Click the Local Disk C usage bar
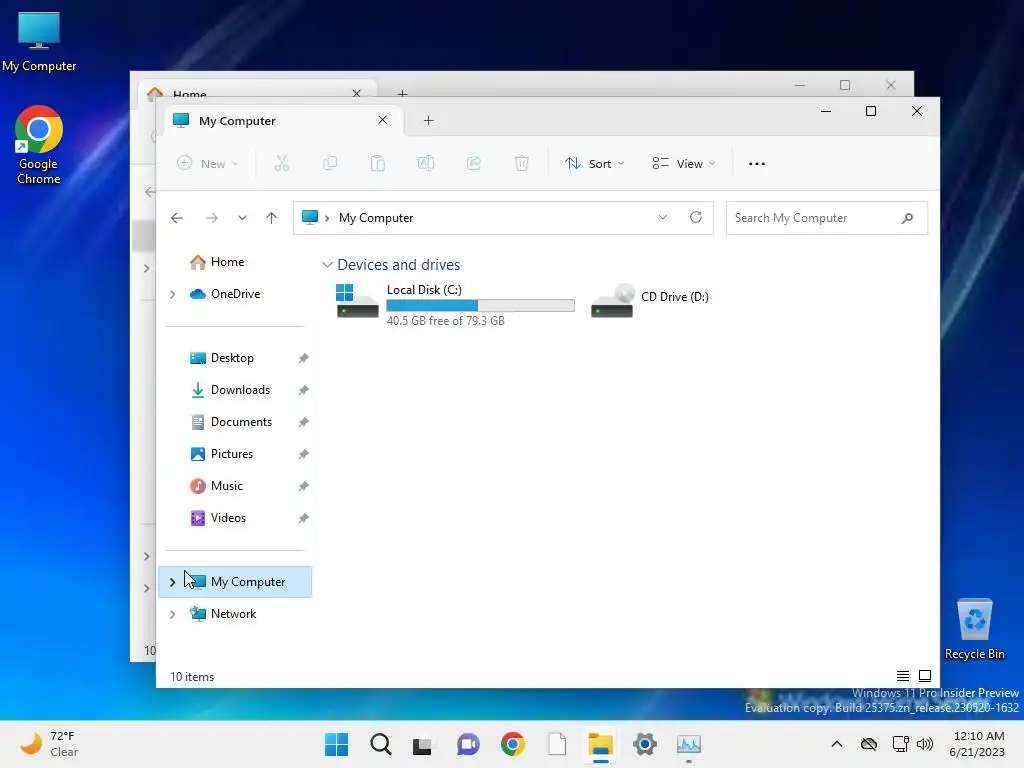This screenshot has height=768, width=1024. [x=481, y=305]
